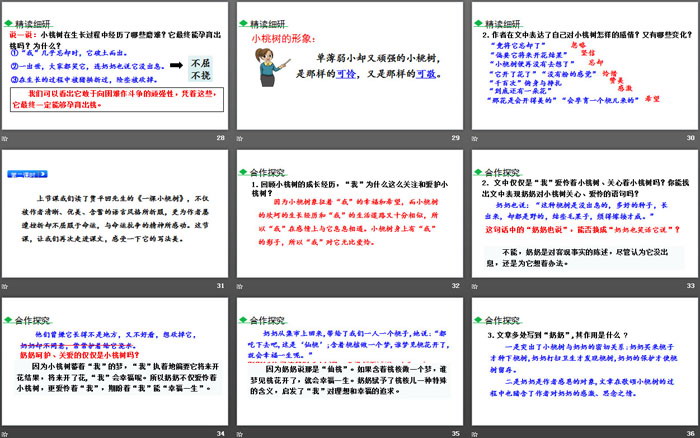Image resolution: width=700 pixels, height=438 pixels.
Task: Click animation star icon under slide 36
Action: coord(475,434)
